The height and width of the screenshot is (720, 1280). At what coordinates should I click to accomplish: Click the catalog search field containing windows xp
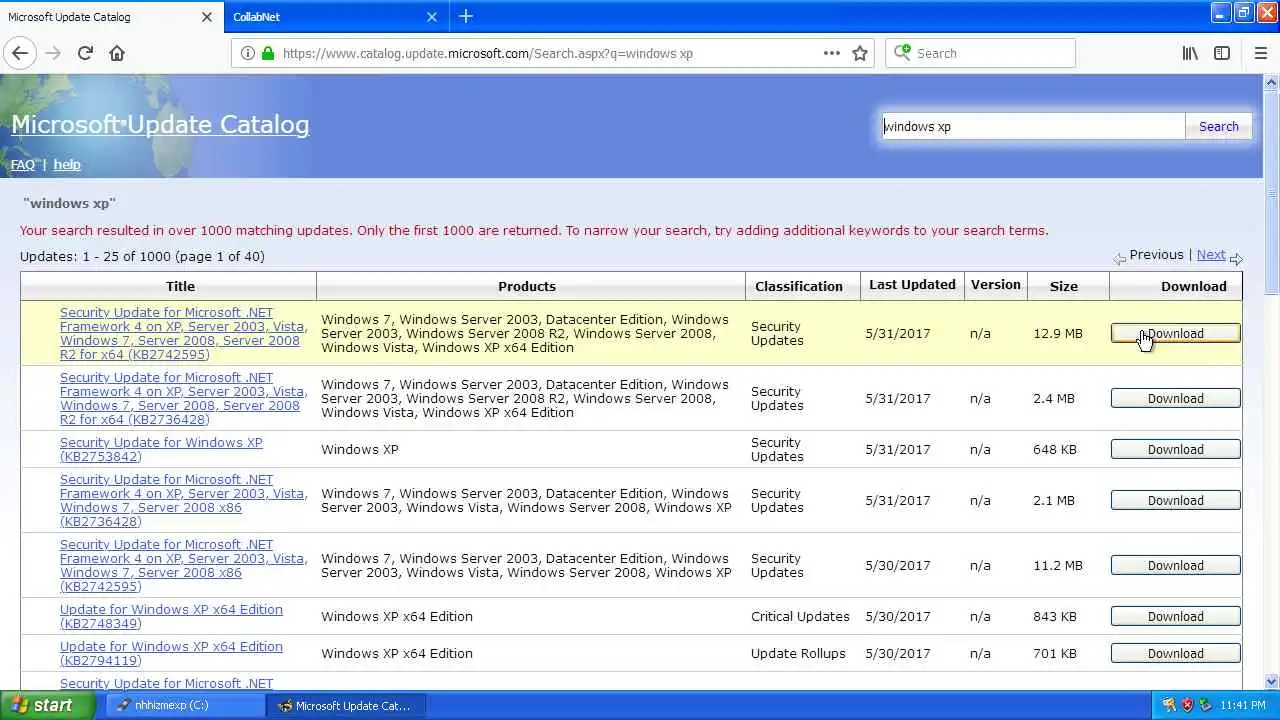click(1032, 126)
